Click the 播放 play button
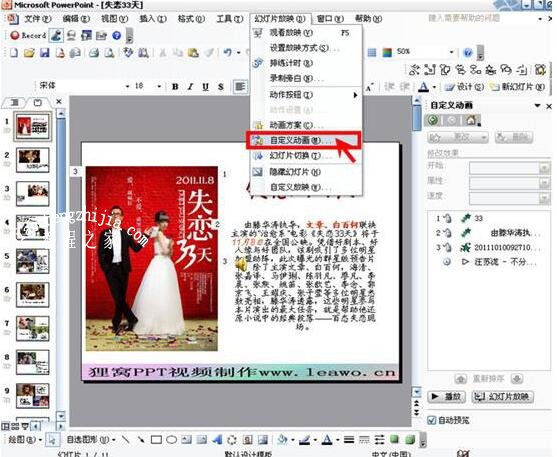 click(446, 396)
